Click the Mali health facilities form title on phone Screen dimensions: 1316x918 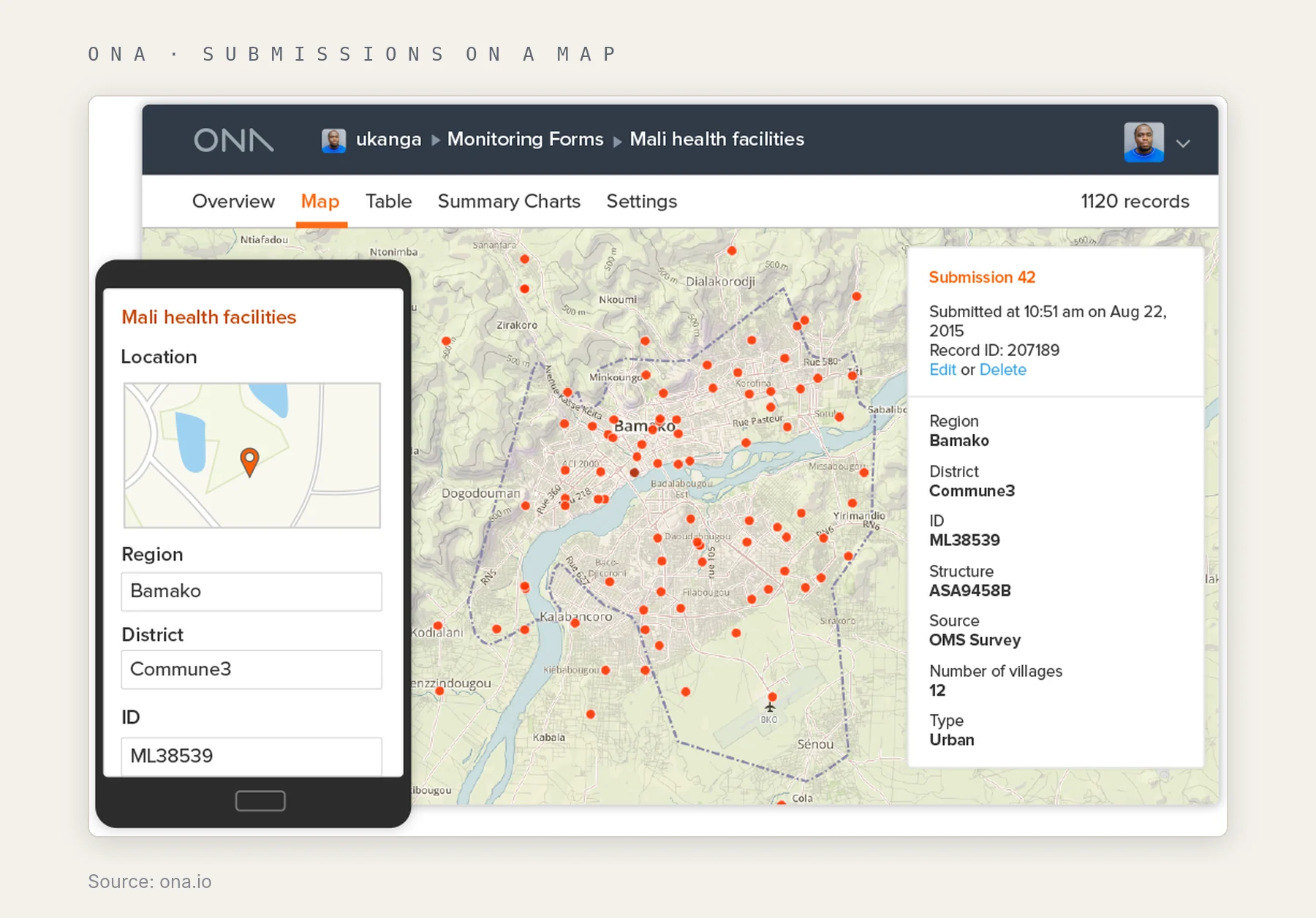point(209,317)
